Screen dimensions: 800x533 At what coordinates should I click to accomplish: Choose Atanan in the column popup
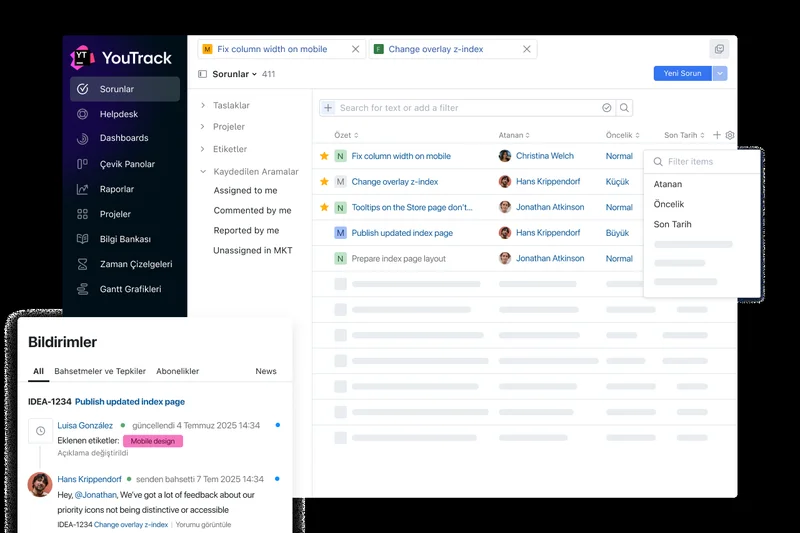668,184
